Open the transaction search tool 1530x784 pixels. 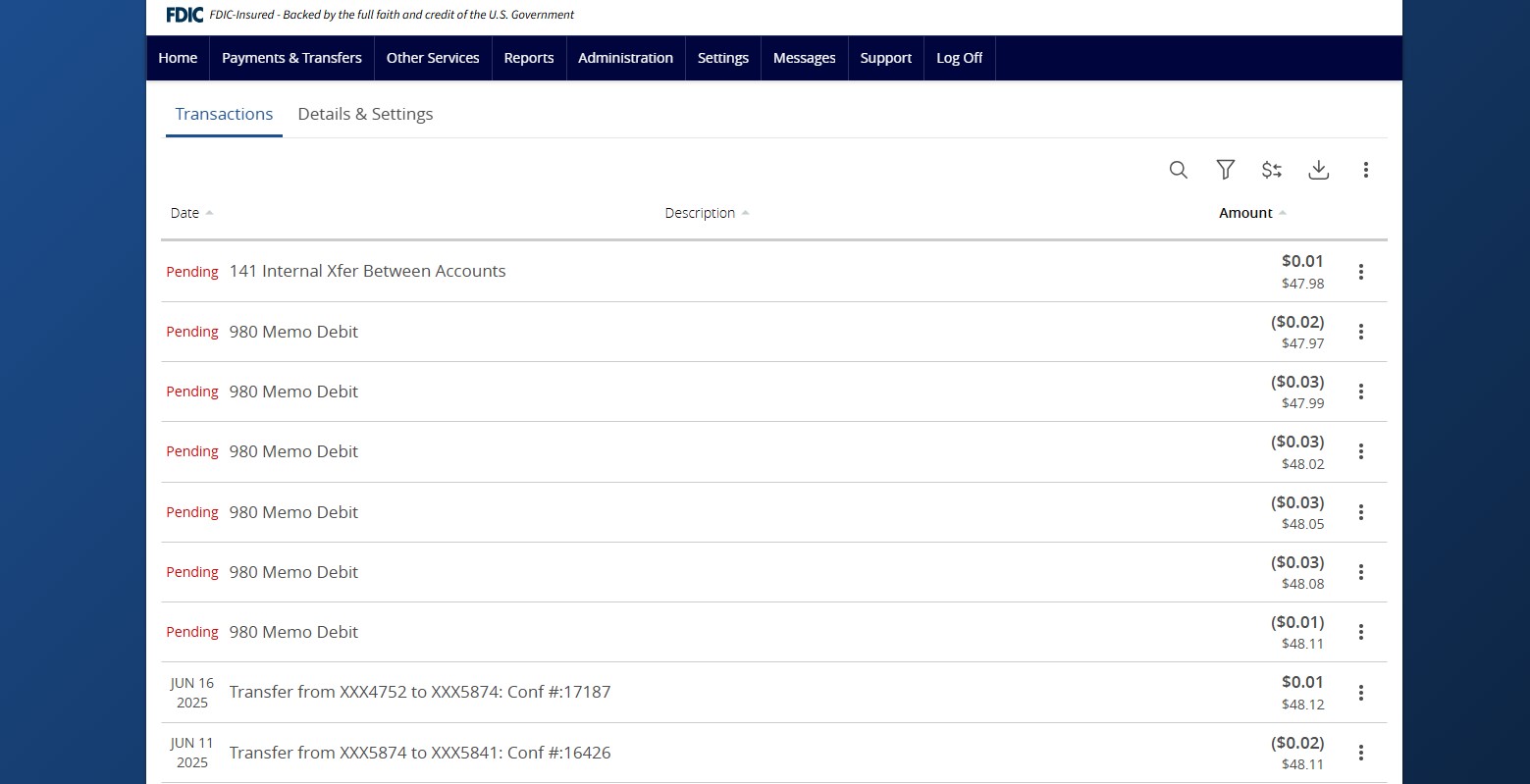1178,170
